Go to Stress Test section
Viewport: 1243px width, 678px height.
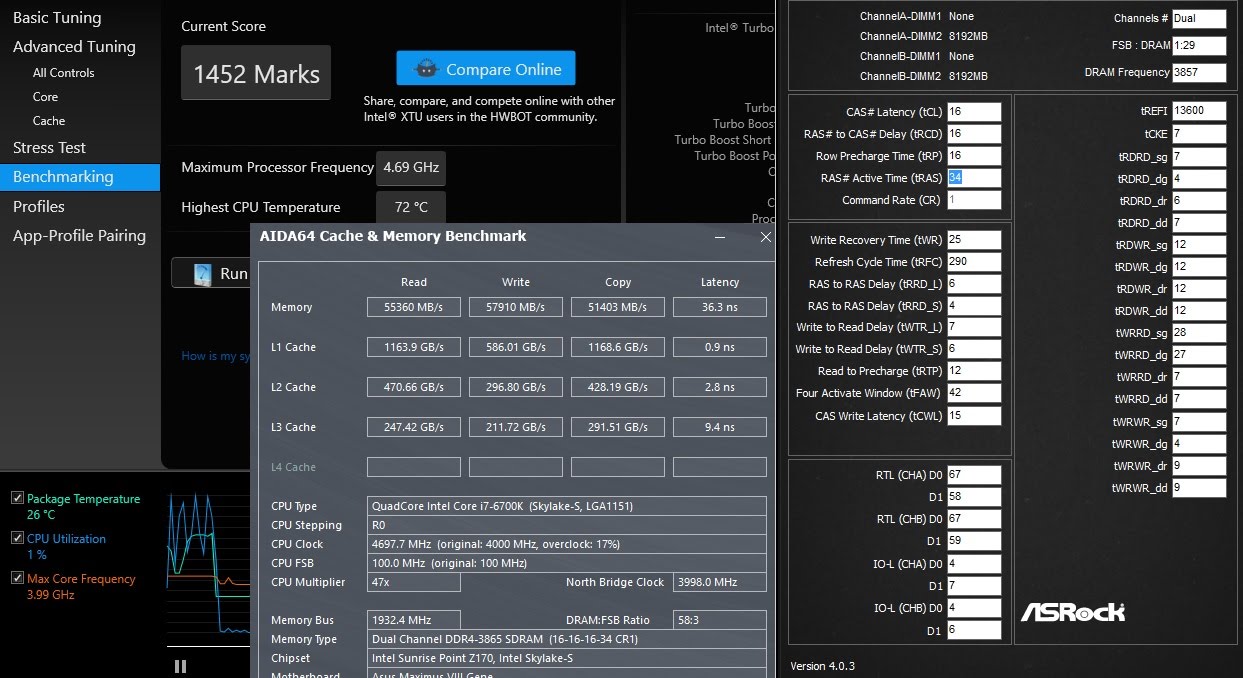click(49, 148)
